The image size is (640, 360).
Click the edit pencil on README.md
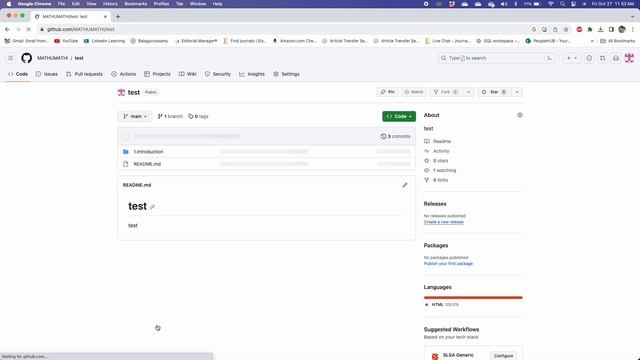(405, 185)
